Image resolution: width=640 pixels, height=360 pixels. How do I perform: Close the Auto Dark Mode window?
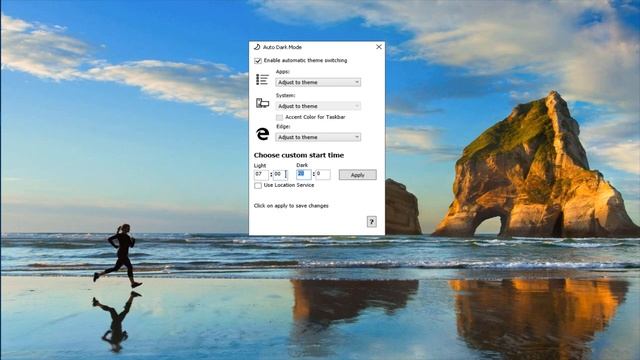click(379, 47)
